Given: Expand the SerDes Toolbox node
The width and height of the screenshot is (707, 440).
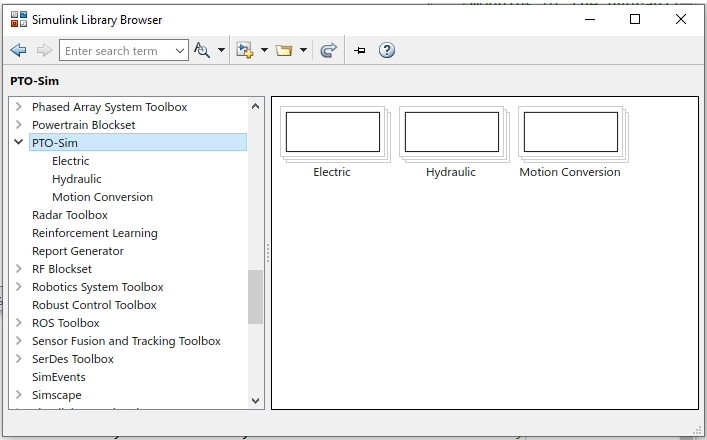Looking at the screenshot, I should click(x=18, y=359).
